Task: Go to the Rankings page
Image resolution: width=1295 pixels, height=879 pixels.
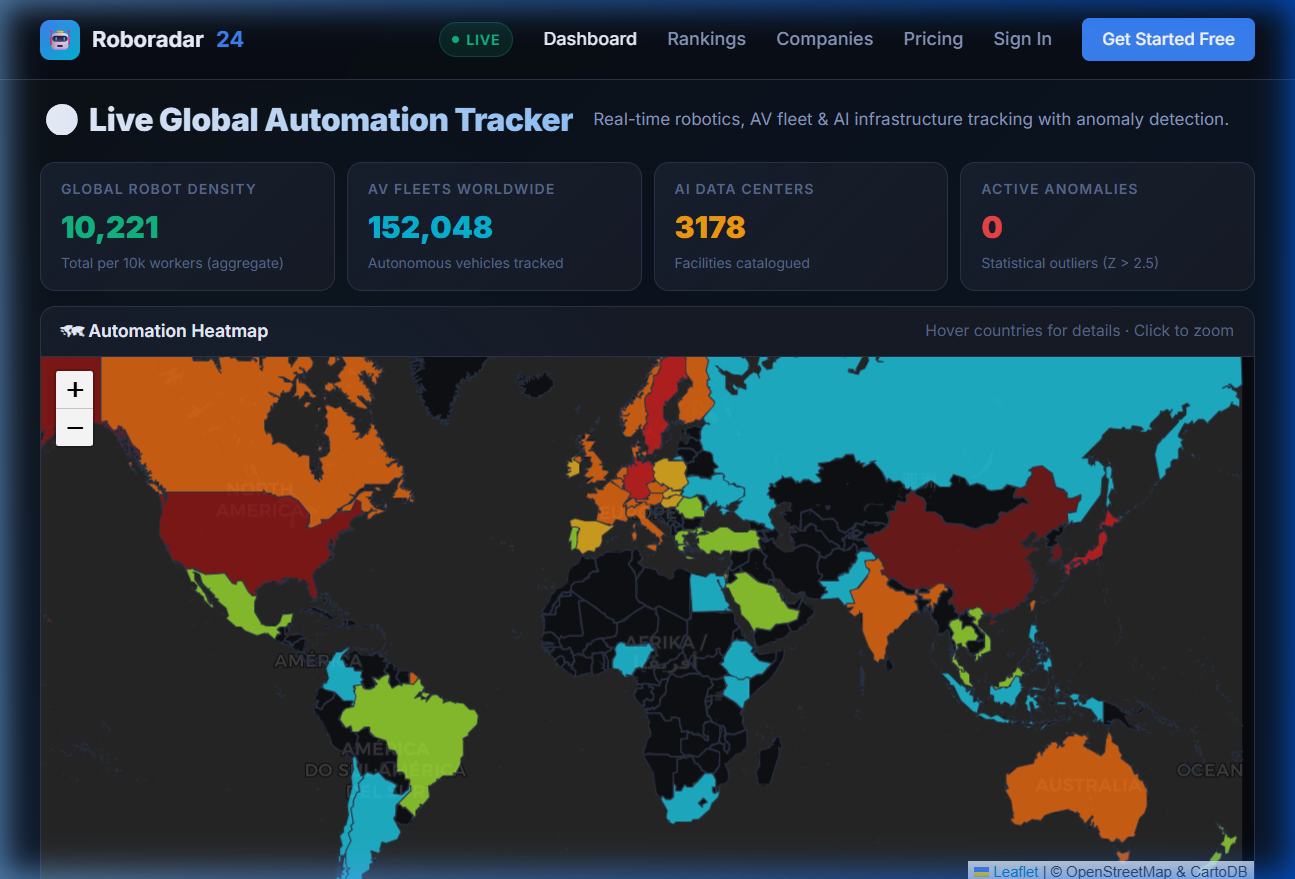Action: click(706, 39)
